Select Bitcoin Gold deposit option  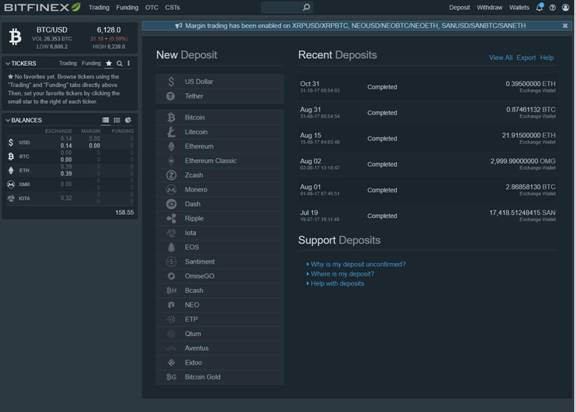click(x=220, y=377)
